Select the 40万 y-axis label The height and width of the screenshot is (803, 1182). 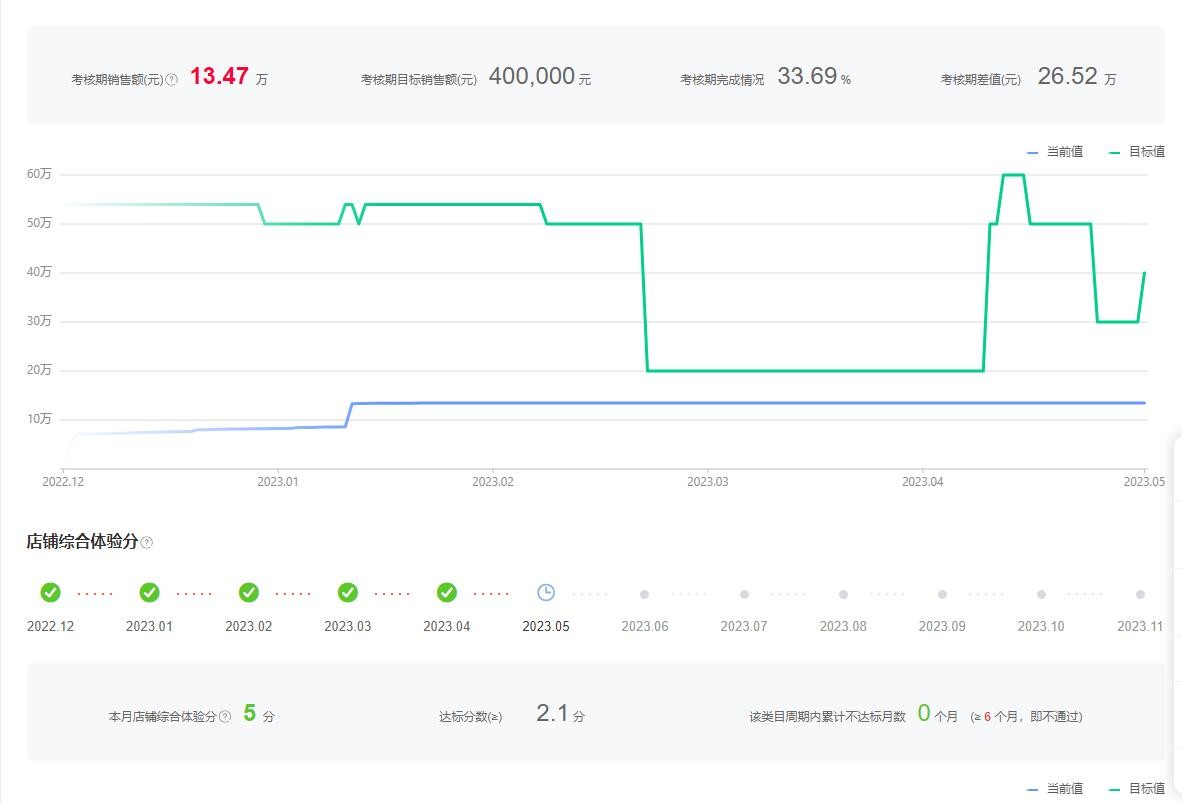[x=39, y=272]
